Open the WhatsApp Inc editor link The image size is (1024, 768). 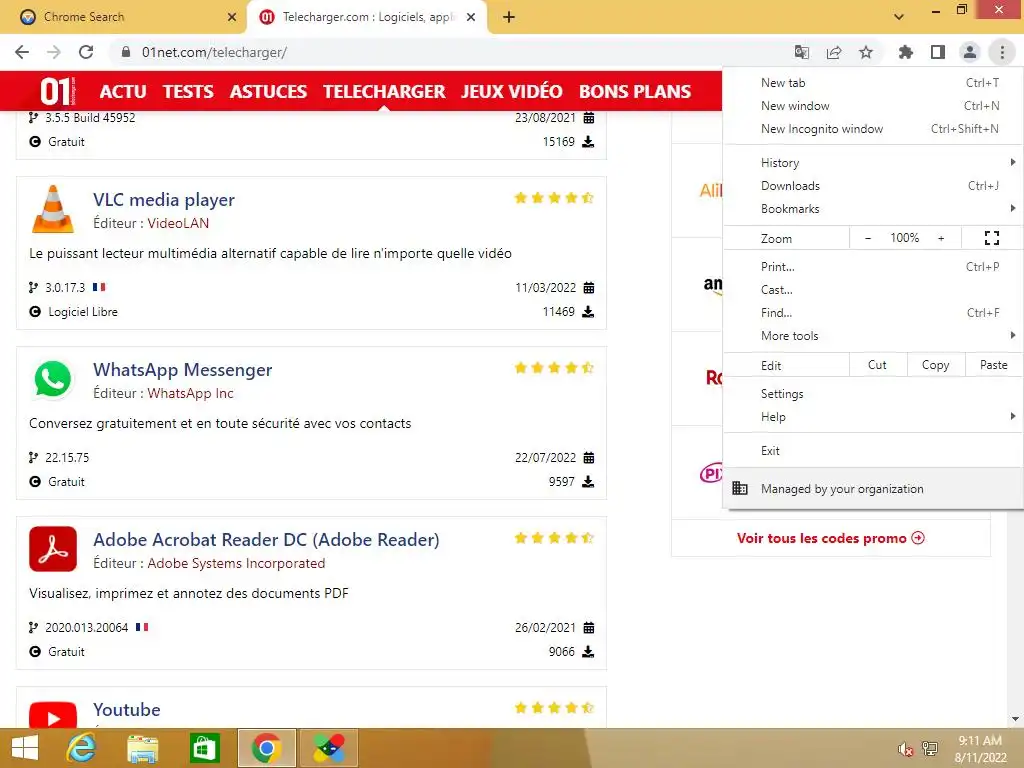(x=190, y=393)
